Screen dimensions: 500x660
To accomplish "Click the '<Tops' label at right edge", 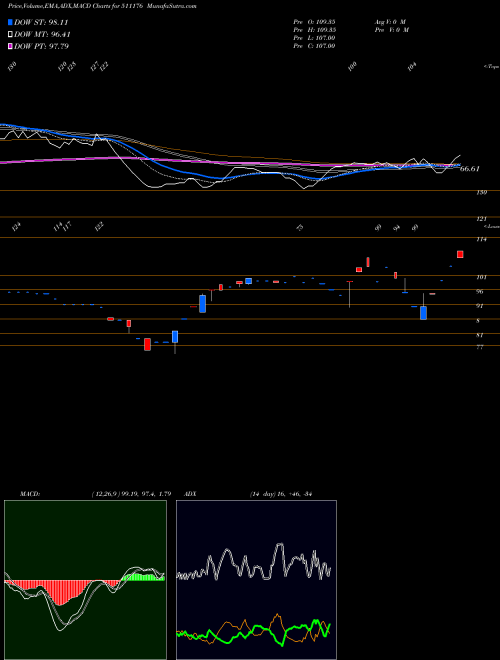I will click(x=492, y=67).
